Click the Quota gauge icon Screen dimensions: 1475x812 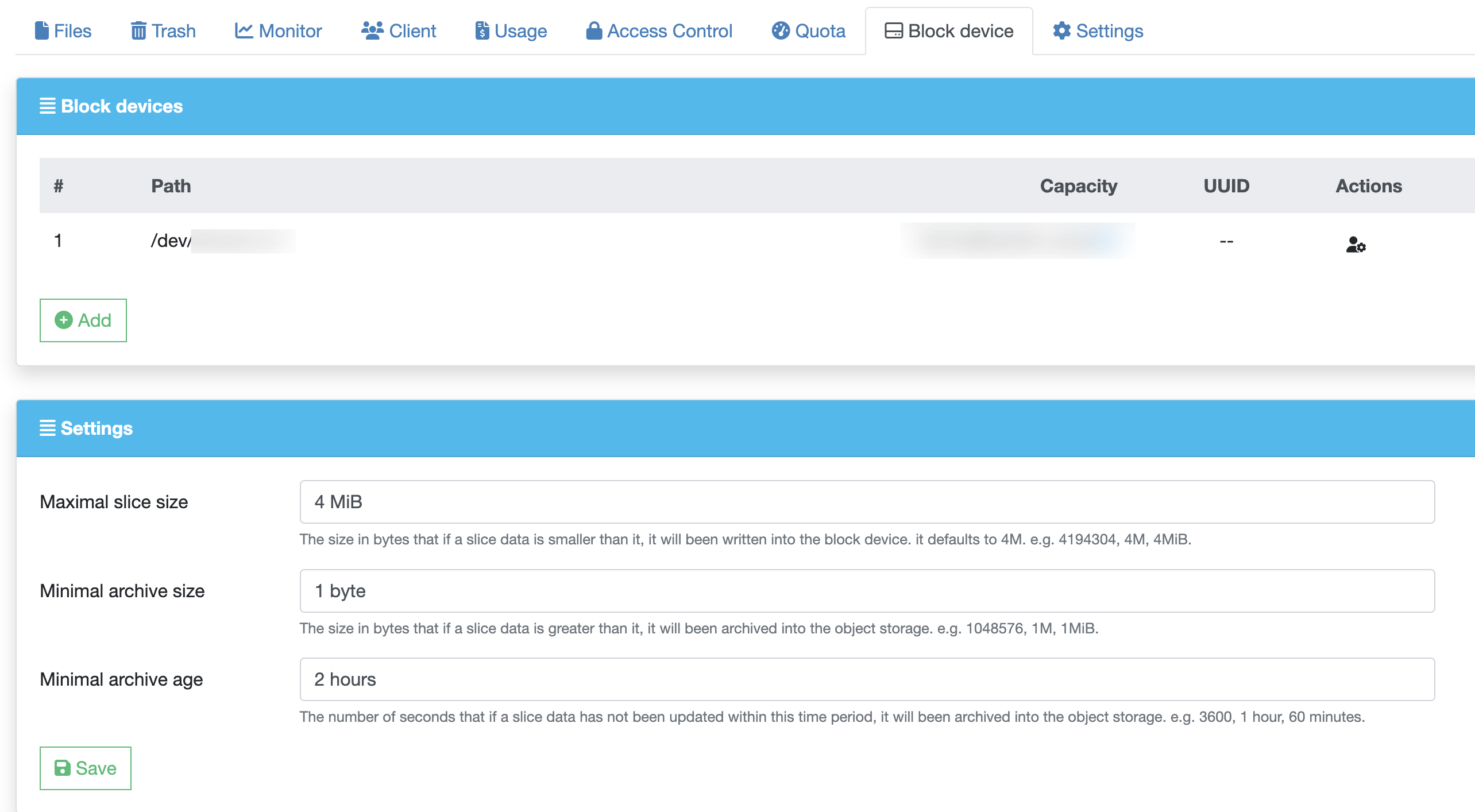[781, 31]
